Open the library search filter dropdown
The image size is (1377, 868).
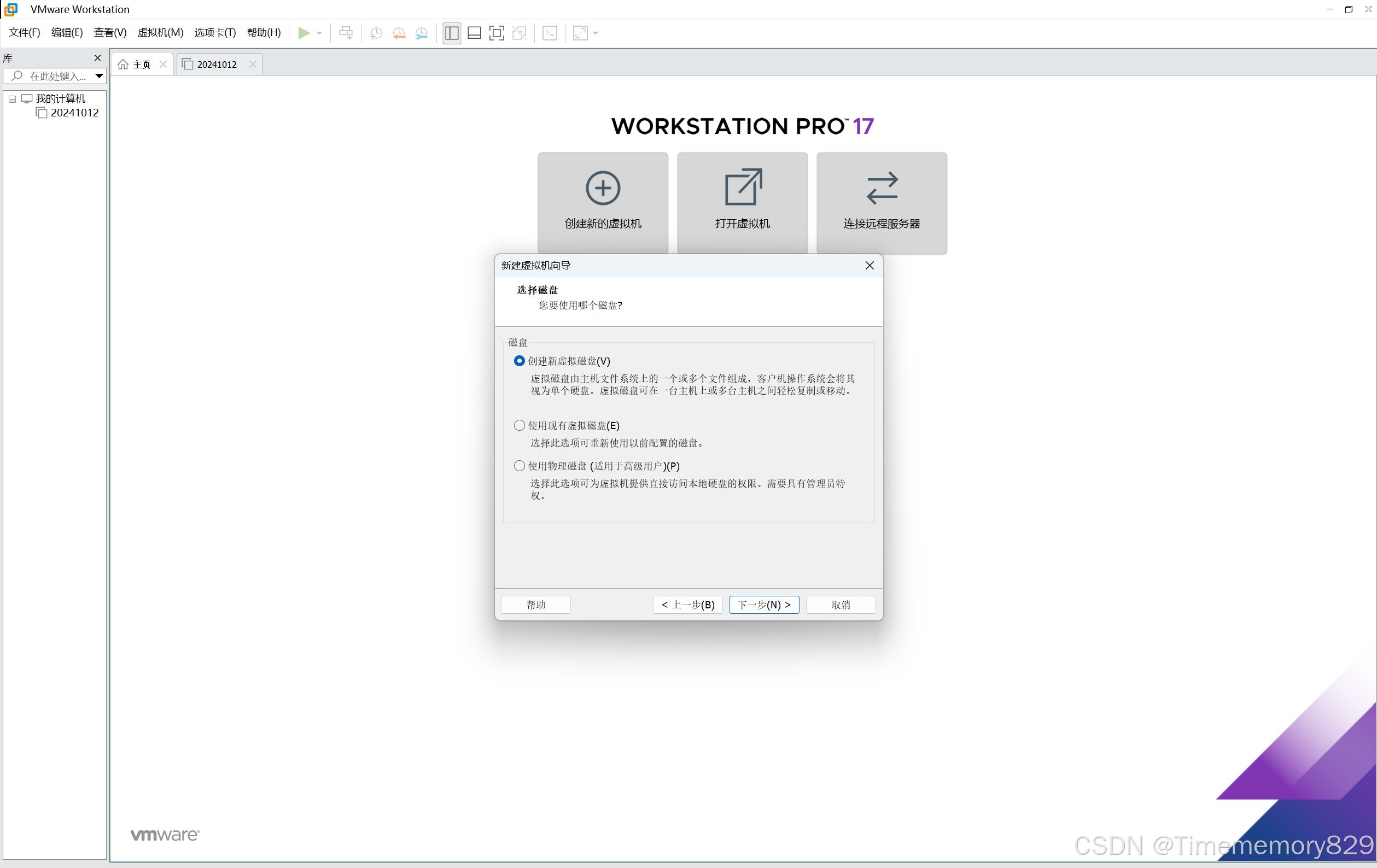click(99, 75)
